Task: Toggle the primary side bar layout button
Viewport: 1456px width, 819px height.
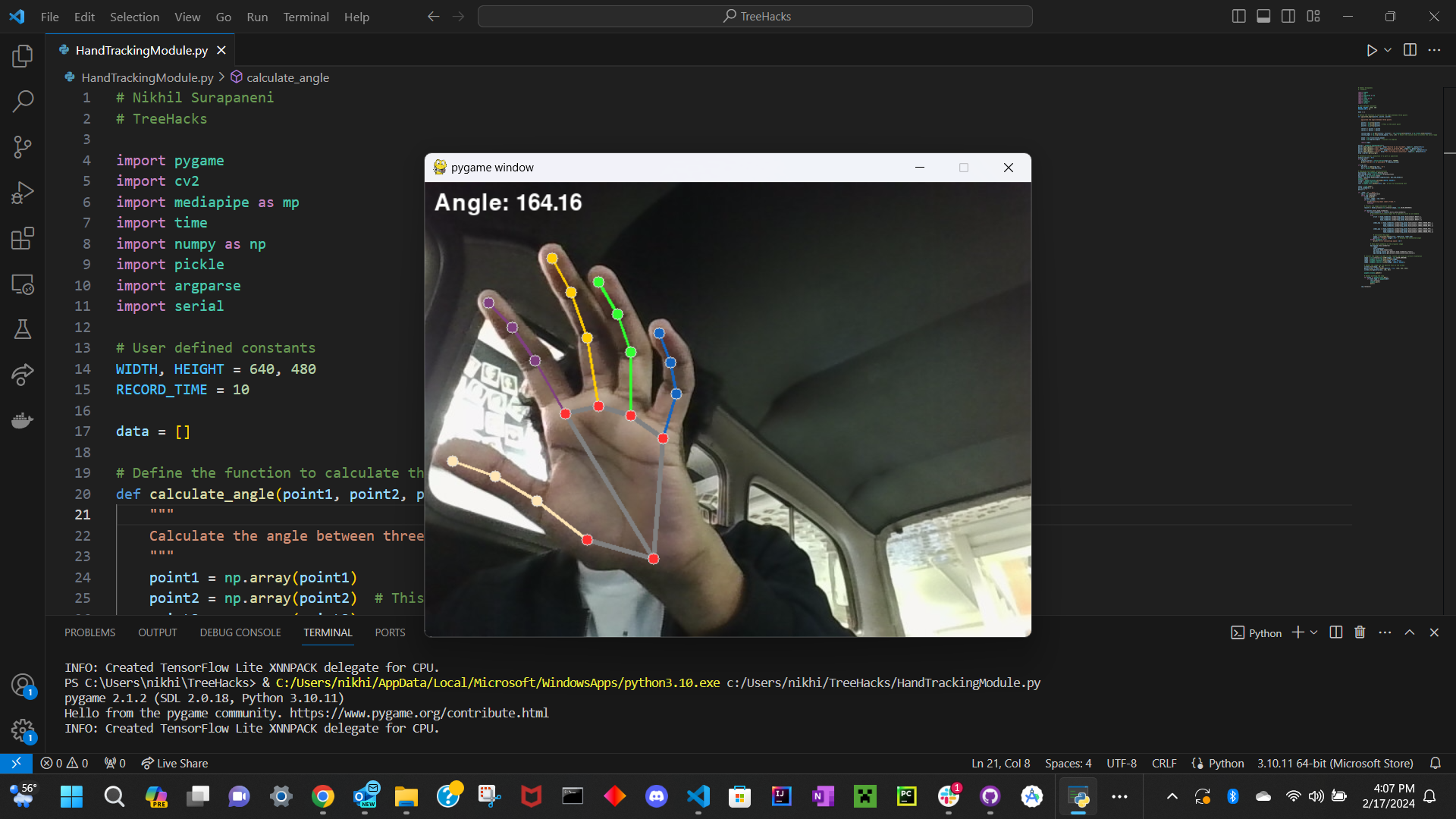Action: [1239, 17]
